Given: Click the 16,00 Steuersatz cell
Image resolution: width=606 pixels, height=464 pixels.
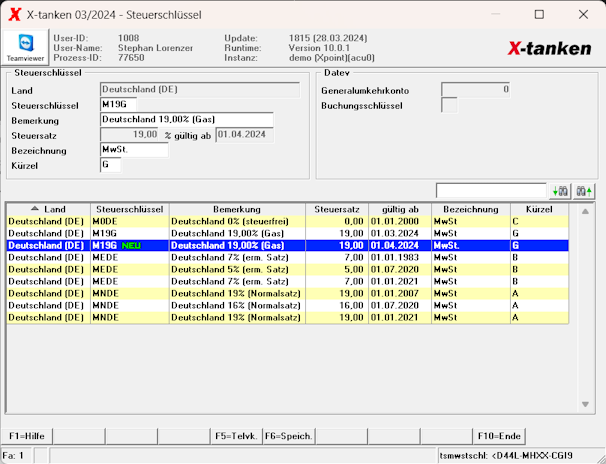Looking at the screenshot, I should [x=337, y=305].
